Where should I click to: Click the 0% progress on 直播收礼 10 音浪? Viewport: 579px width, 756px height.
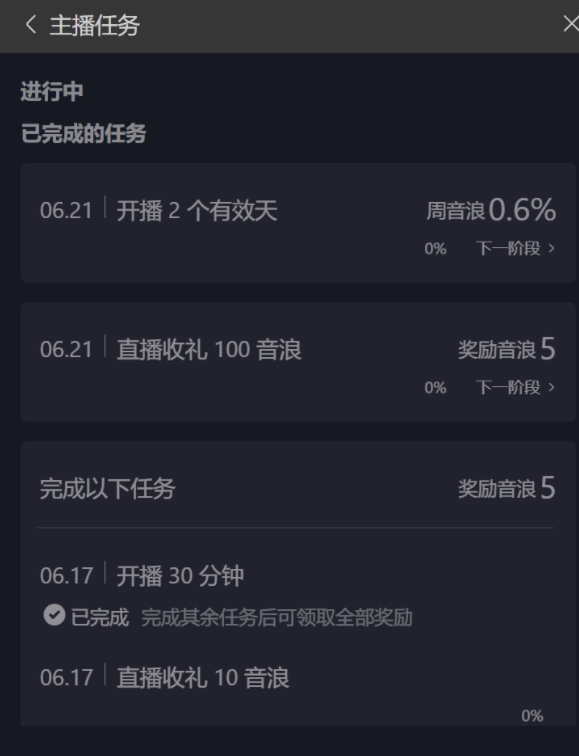[532, 716]
